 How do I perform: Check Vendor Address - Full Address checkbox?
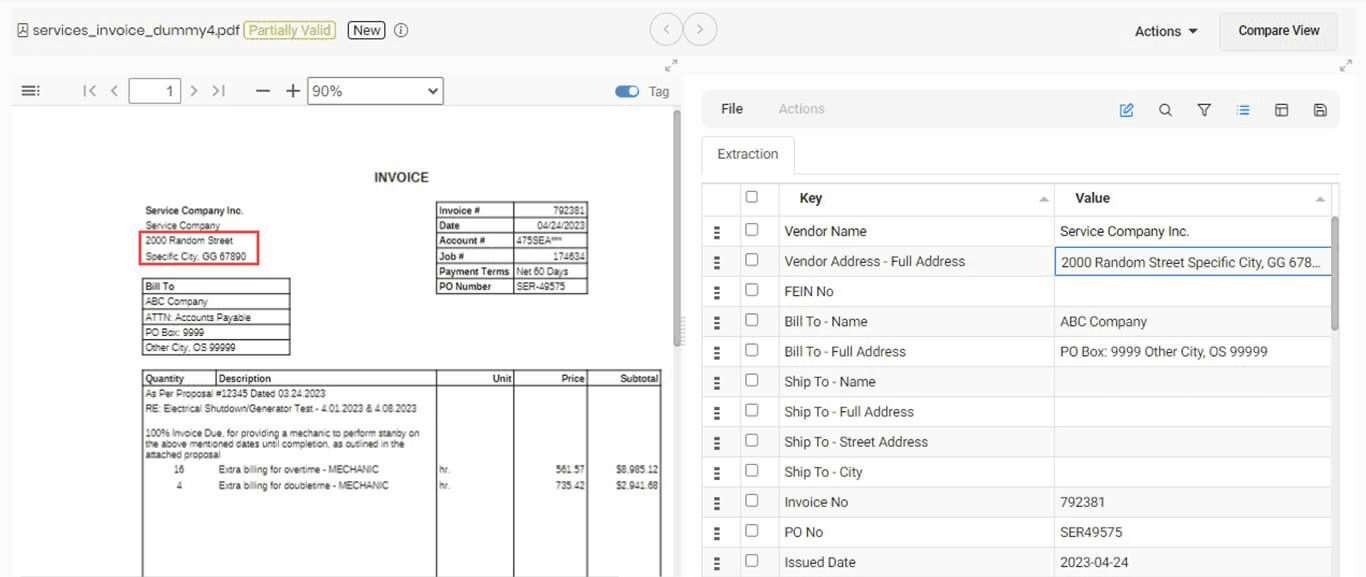(752, 260)
